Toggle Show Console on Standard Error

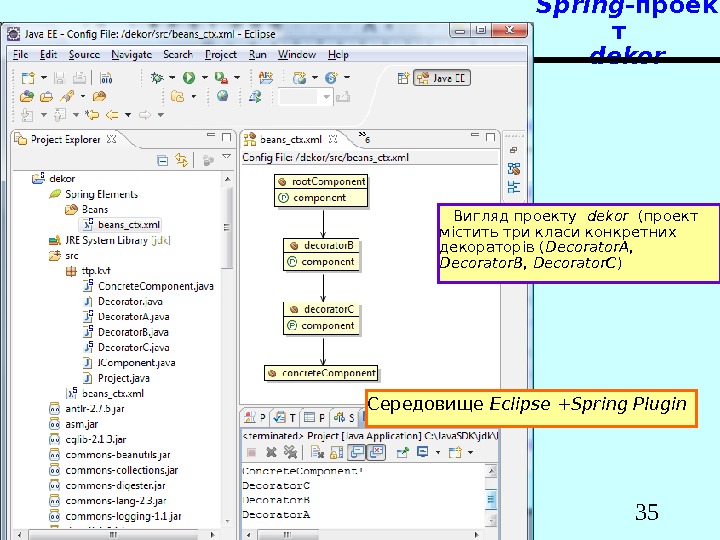click(x=377, y=452)
